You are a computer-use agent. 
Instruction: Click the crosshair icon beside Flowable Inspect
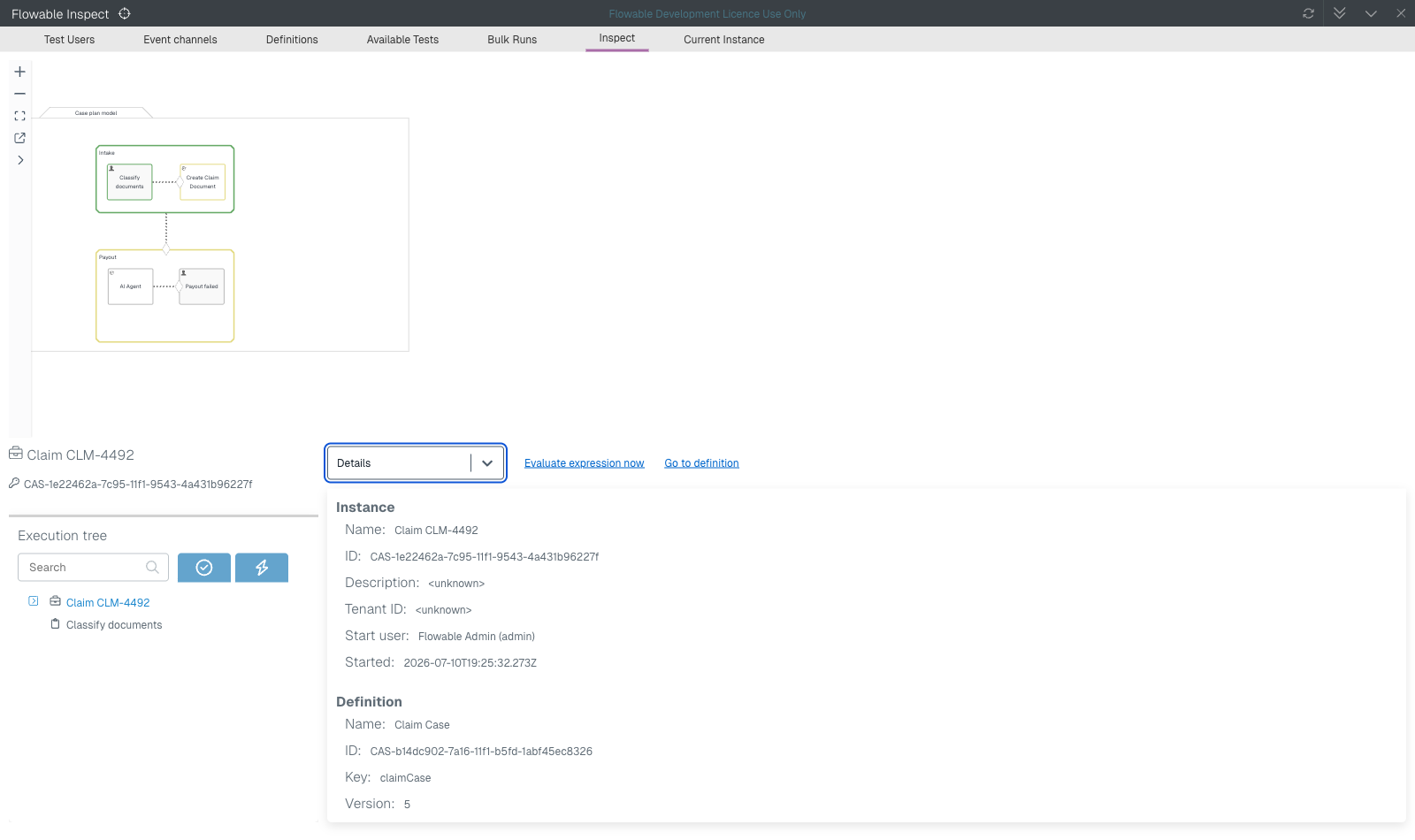click(125, 13)
